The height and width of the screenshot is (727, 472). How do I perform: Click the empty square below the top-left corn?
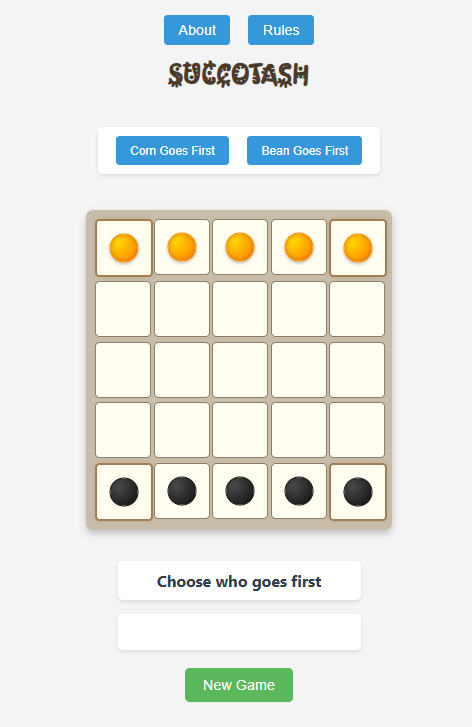123,309
